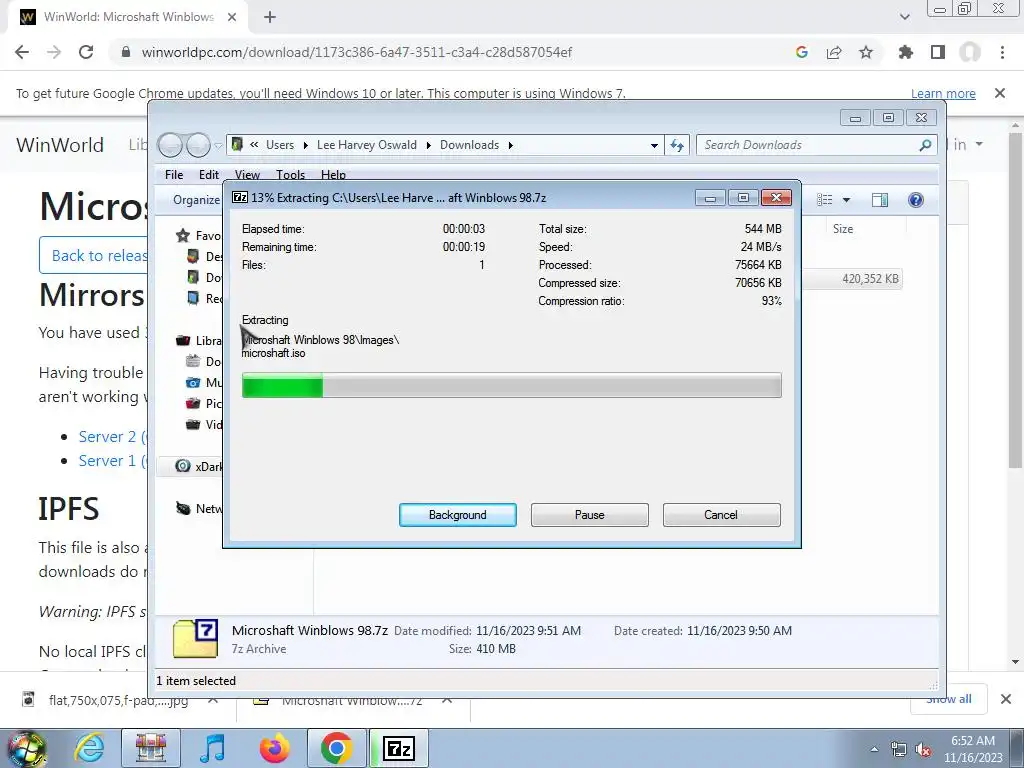Open the Explorer Tools menu
Viewport: 1024px width, 768px height.
coord(291,174)
